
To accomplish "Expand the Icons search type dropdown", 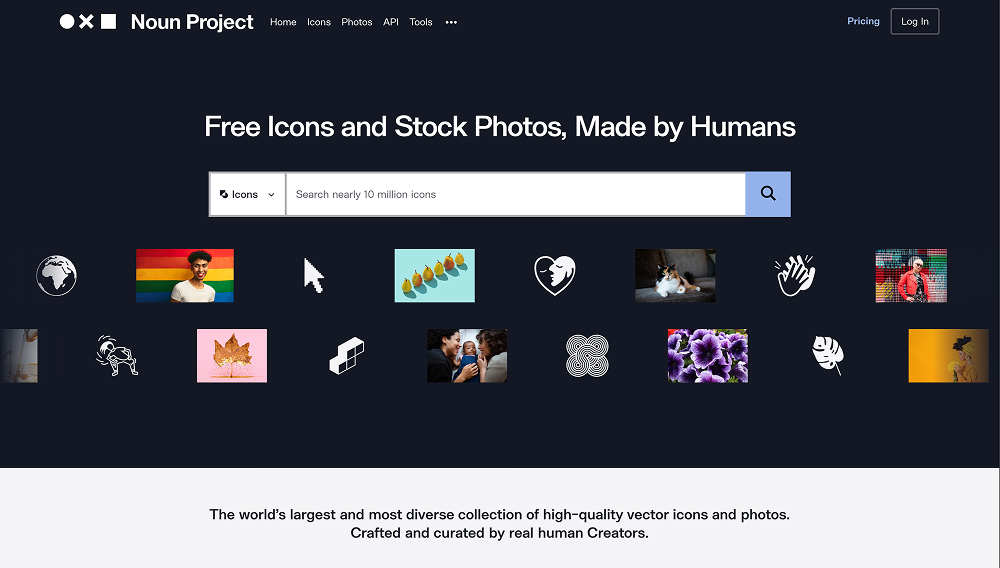I will [247, 194].
